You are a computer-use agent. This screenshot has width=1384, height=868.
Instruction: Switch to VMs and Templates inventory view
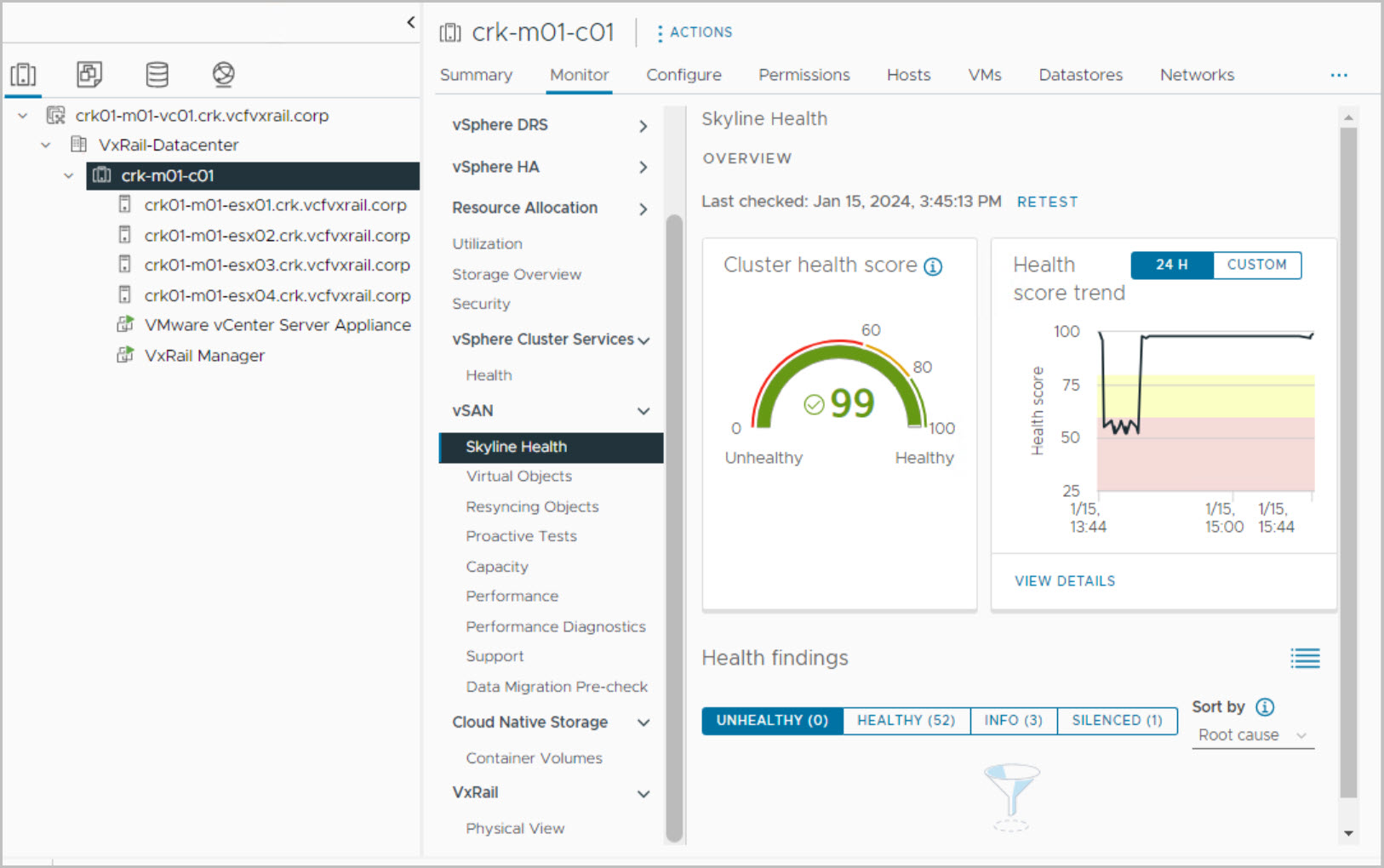point(89,75)
